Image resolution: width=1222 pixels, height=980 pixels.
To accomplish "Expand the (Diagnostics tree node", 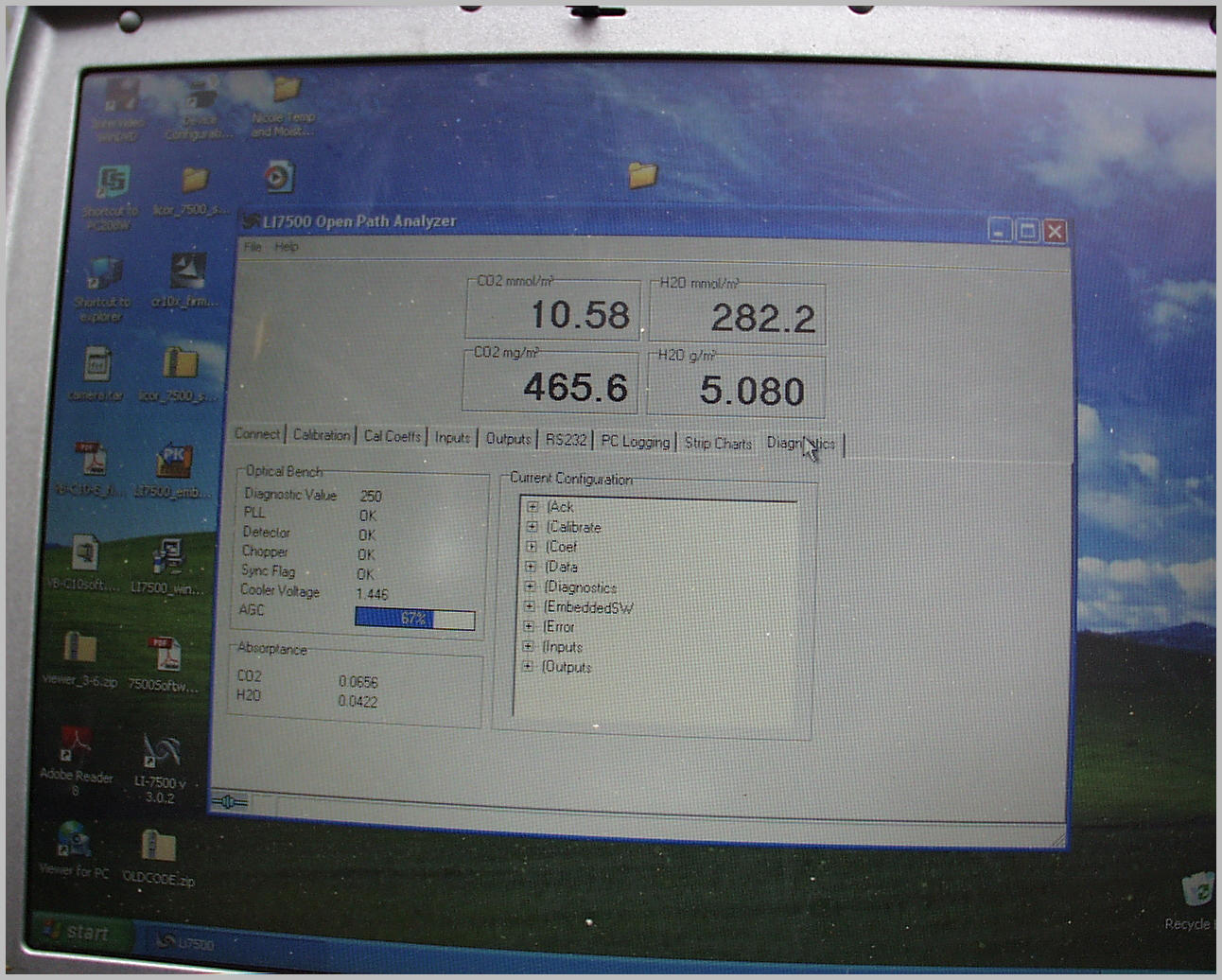I will coord(530,586).
